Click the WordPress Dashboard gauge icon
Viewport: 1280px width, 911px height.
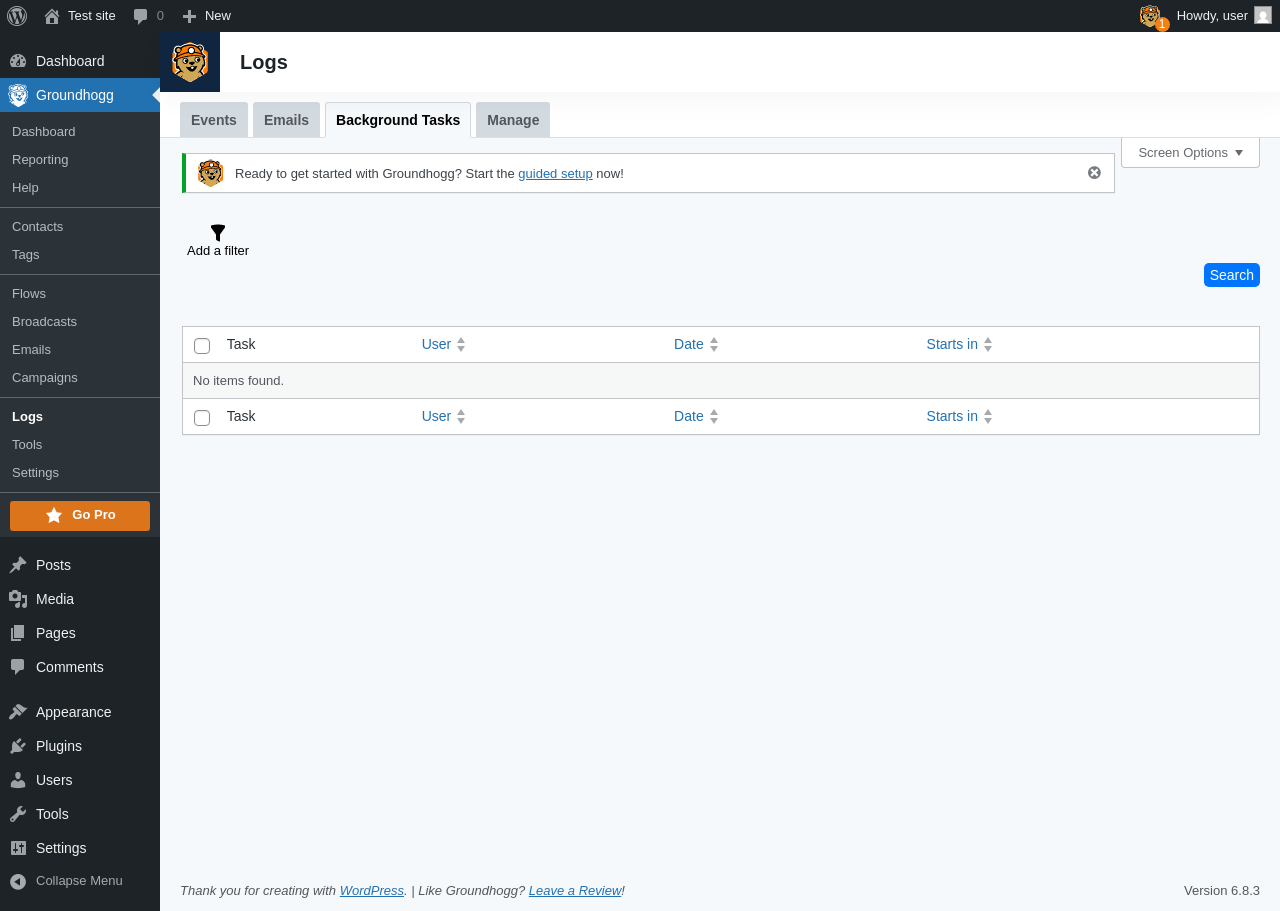18,61
